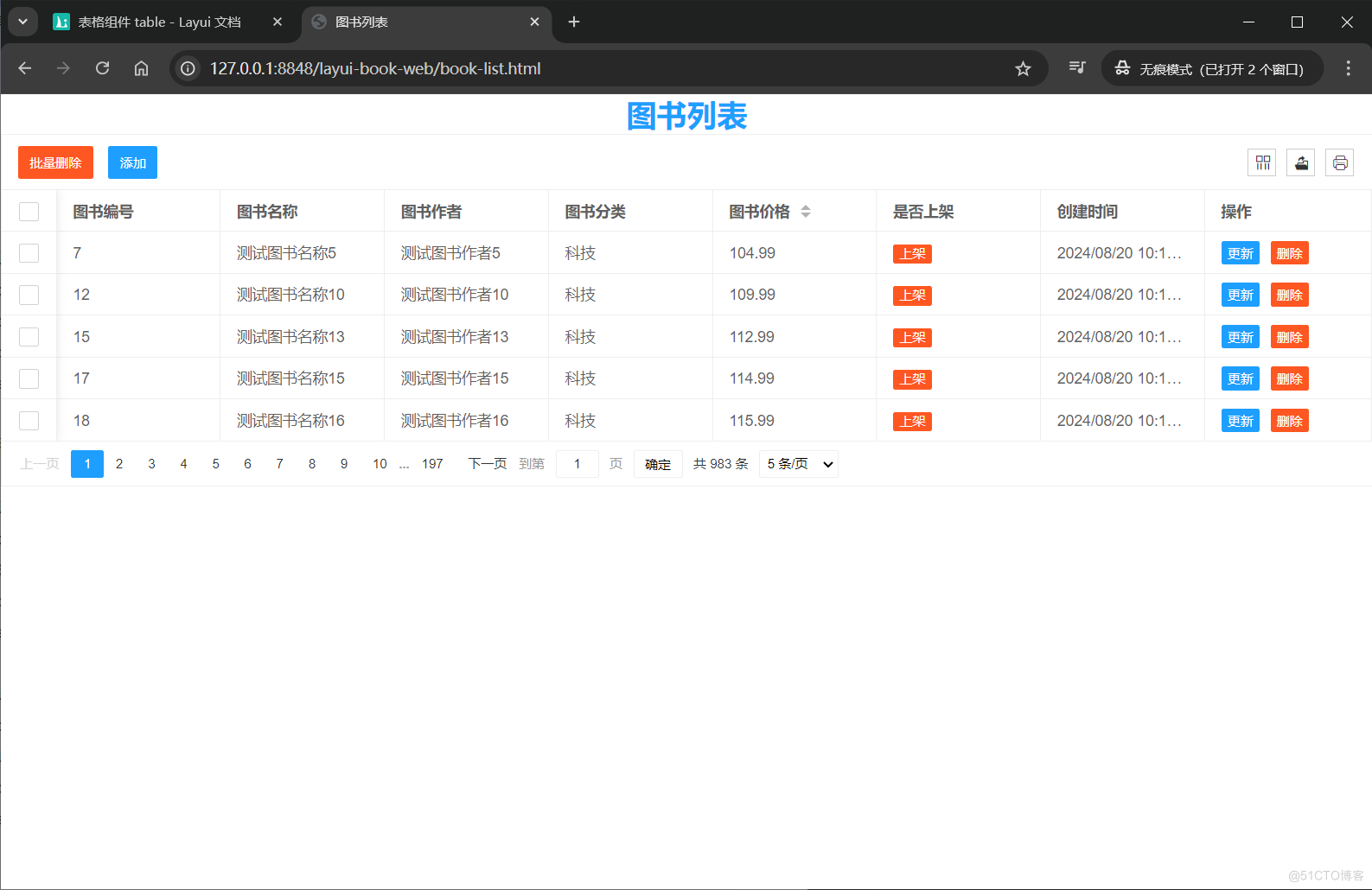Click the 上架 tag in row 12

912,296
